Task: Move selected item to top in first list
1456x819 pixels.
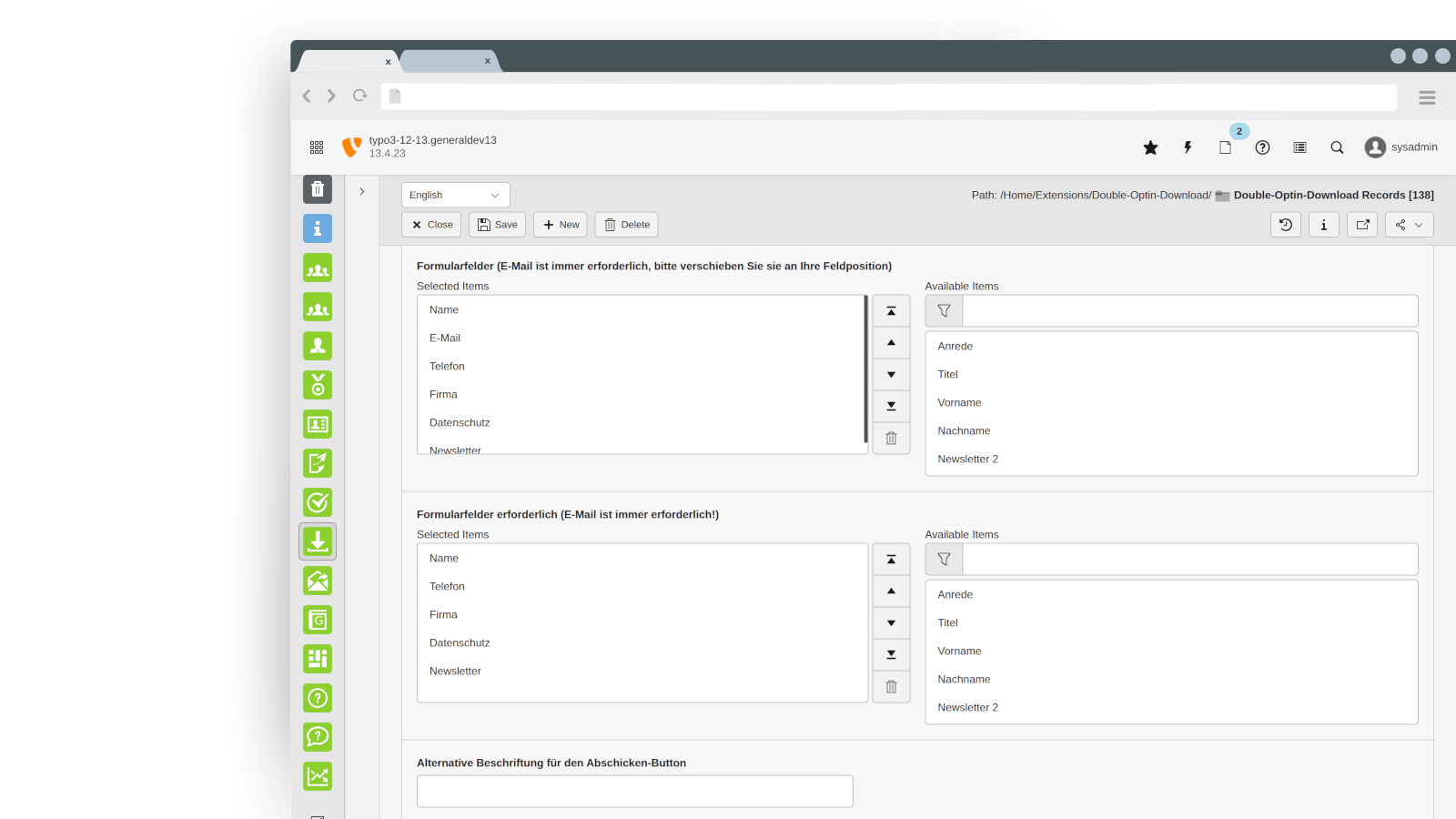Action: [891, 311]
